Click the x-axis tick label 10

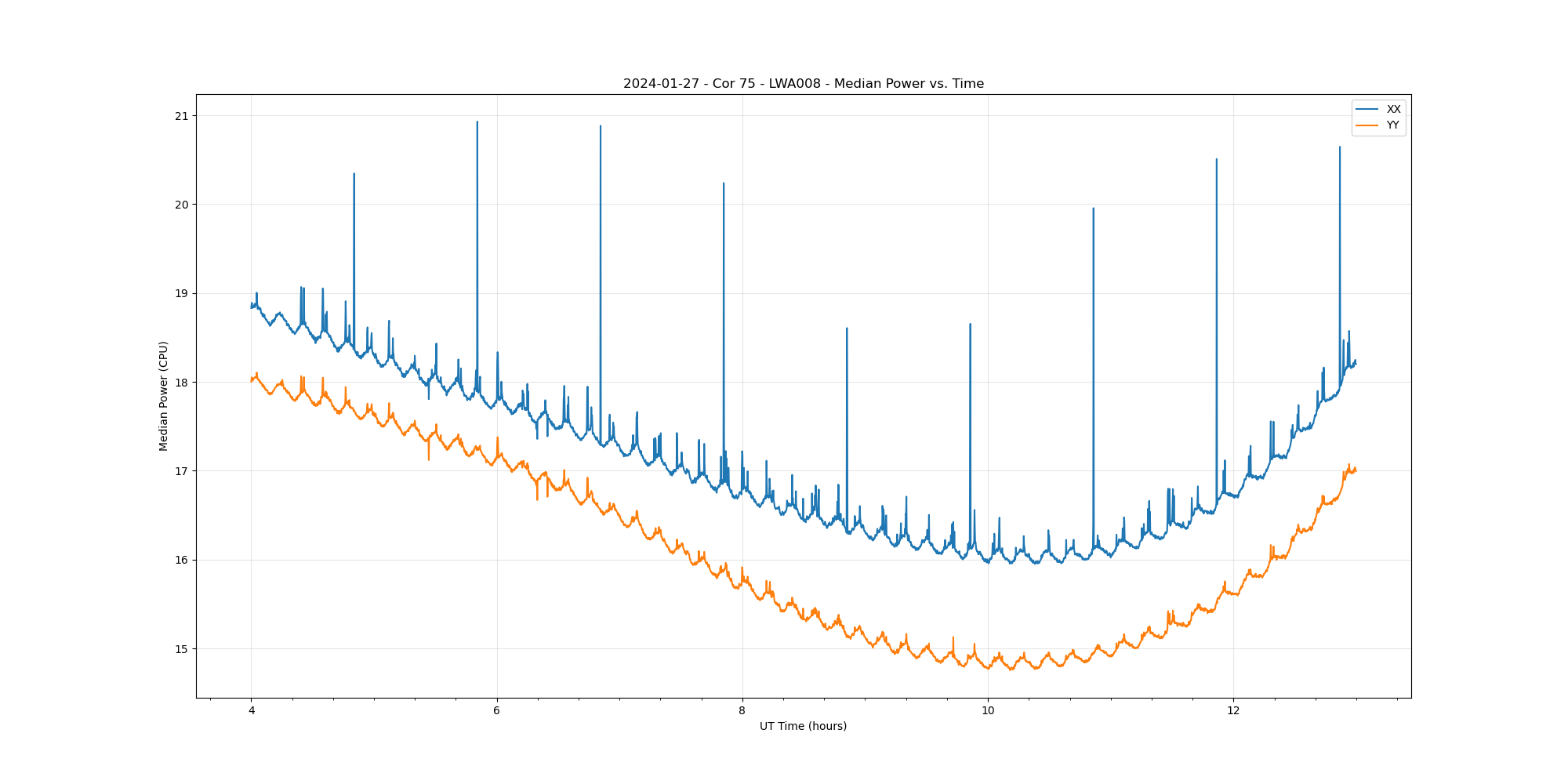point(988,711)
